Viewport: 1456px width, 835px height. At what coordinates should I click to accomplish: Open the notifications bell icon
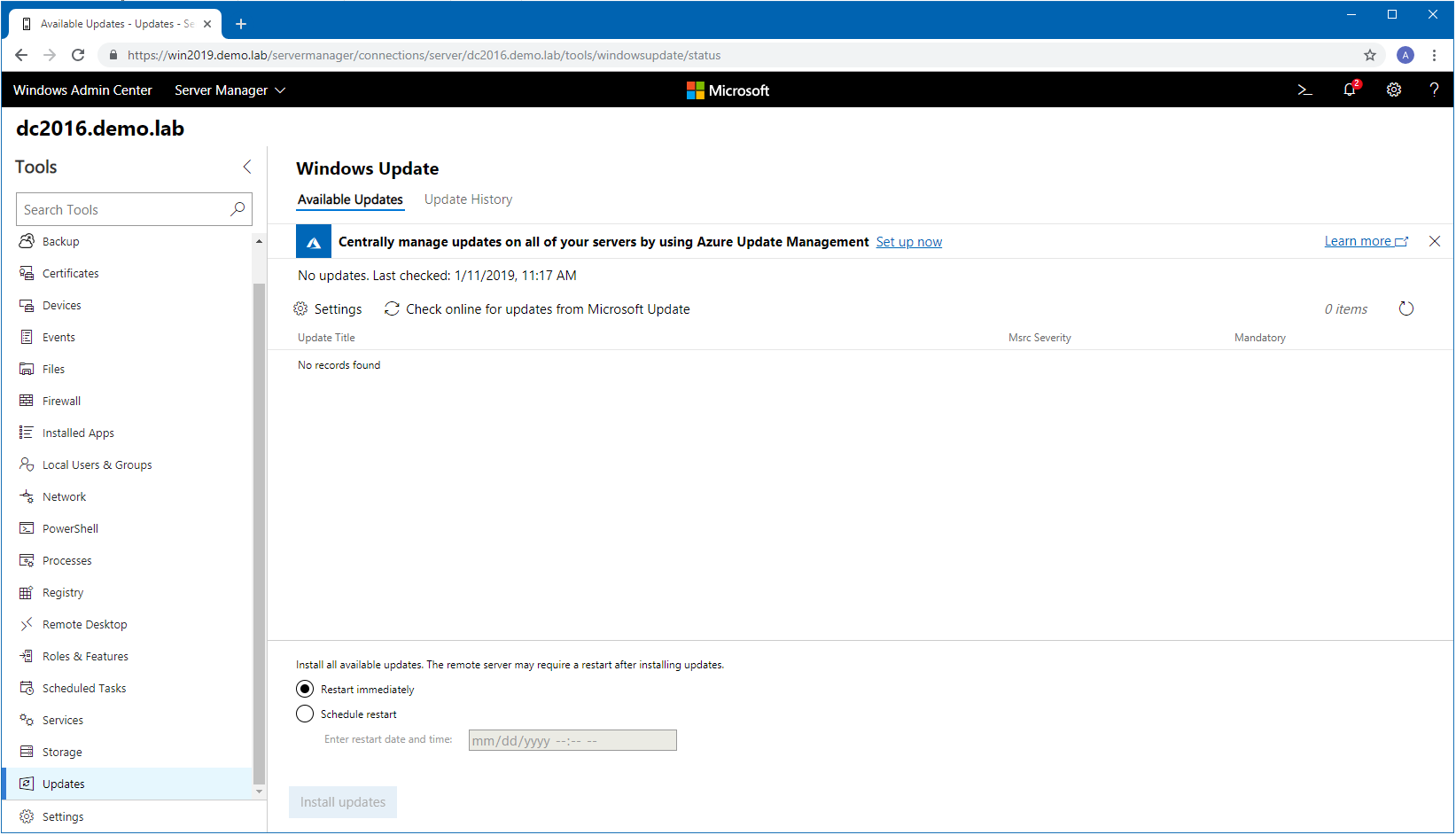(x=1350, y=90)
